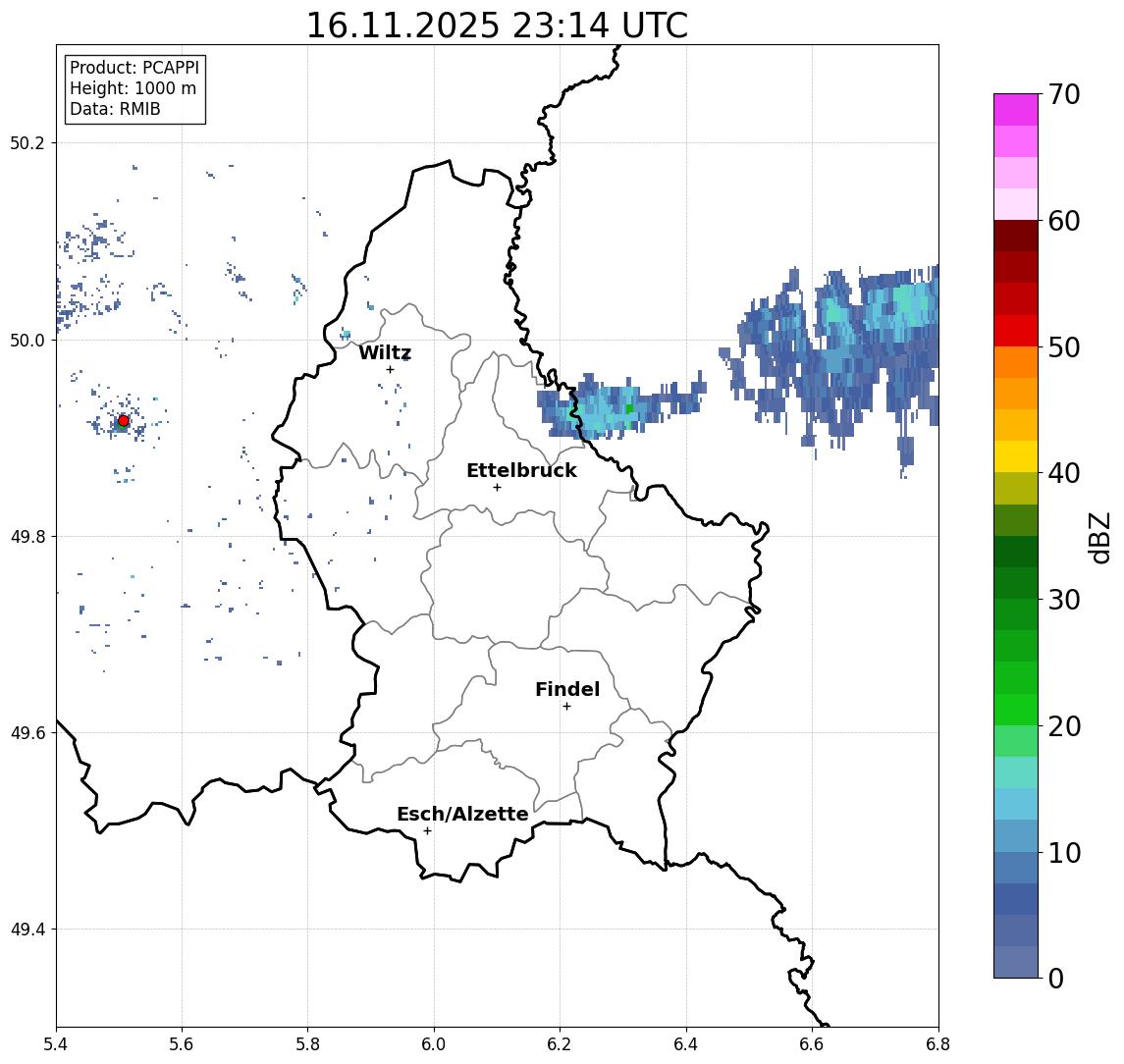Click the latitude axis label 50.2

[x=27, y=142]
